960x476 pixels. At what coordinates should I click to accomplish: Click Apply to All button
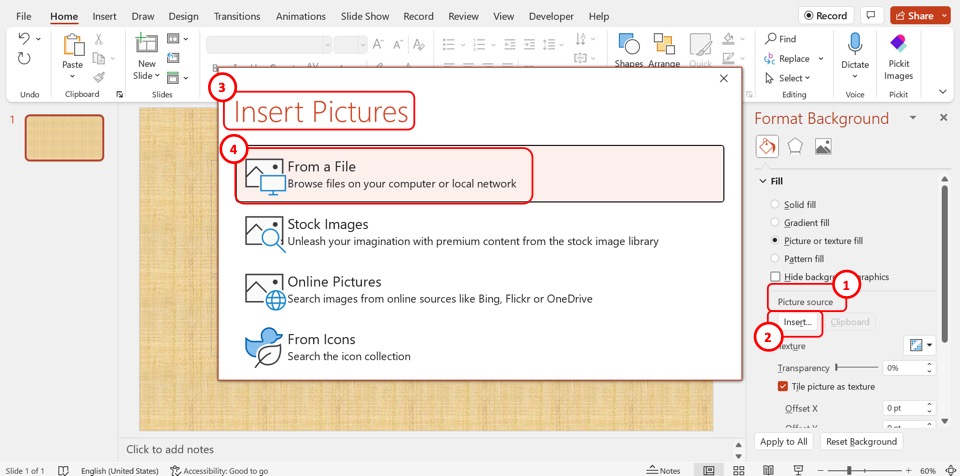coord(784,441)
